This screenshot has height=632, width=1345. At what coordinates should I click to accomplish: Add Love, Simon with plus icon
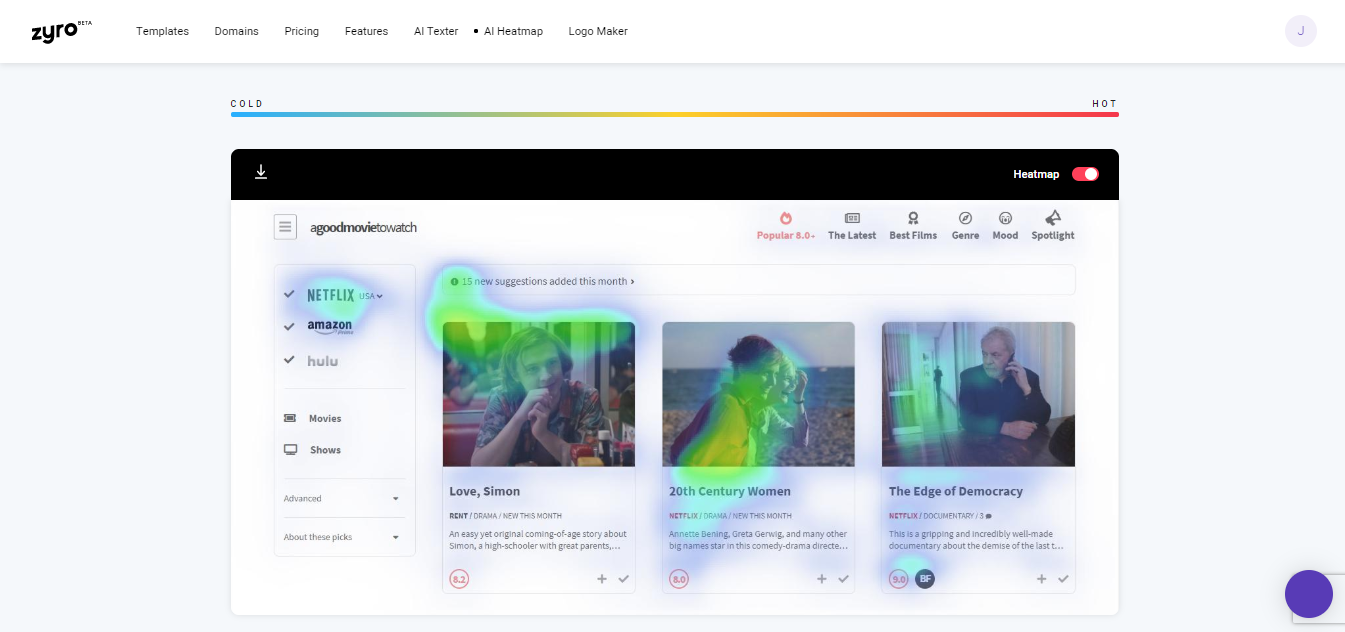click(x=602, y=579)
